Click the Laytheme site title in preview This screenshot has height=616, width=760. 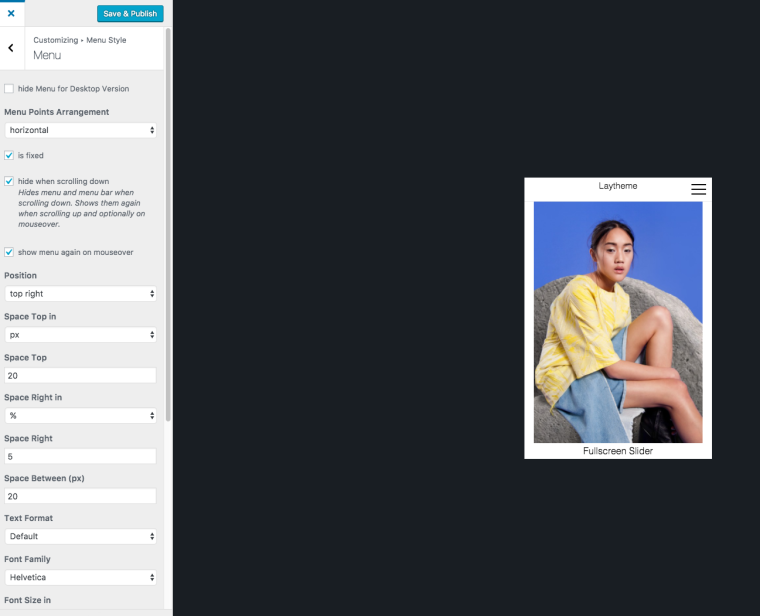pyautogui.click(x=617, y=186)
